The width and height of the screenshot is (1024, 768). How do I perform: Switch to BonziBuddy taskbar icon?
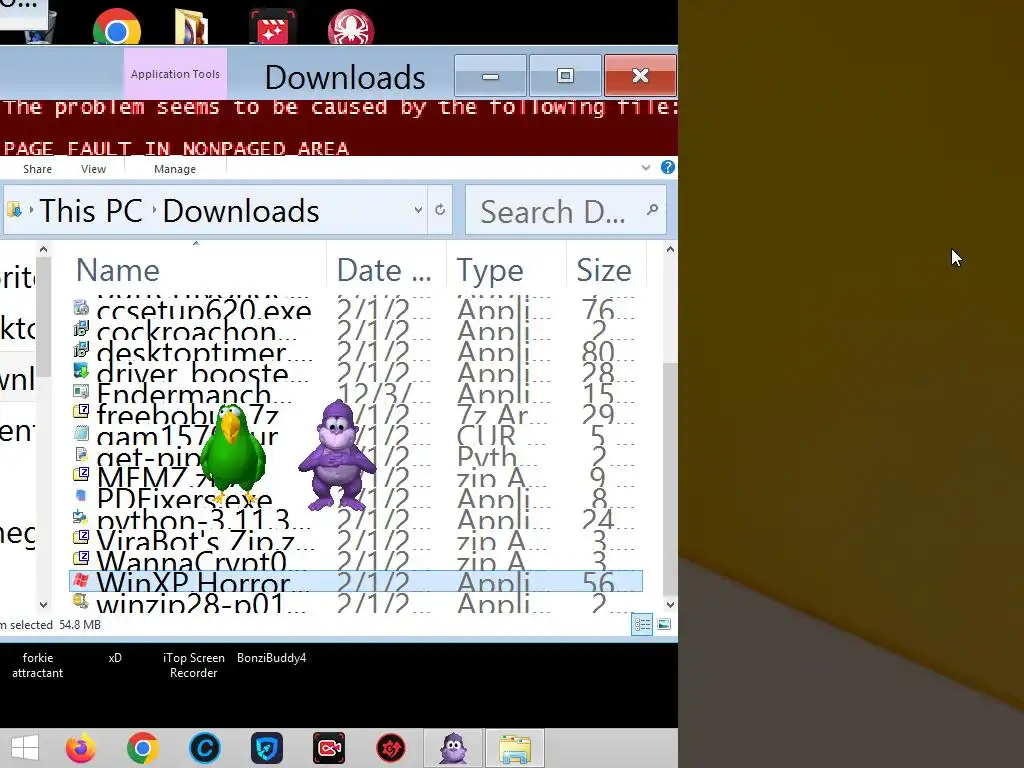453,748
